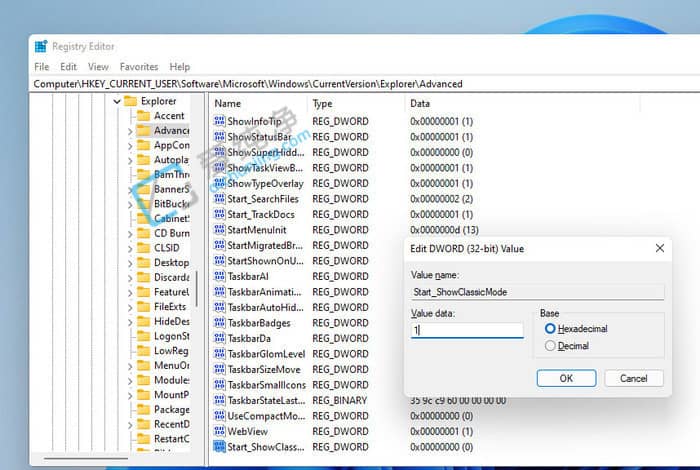Open the File menu

tap(42, 67)
